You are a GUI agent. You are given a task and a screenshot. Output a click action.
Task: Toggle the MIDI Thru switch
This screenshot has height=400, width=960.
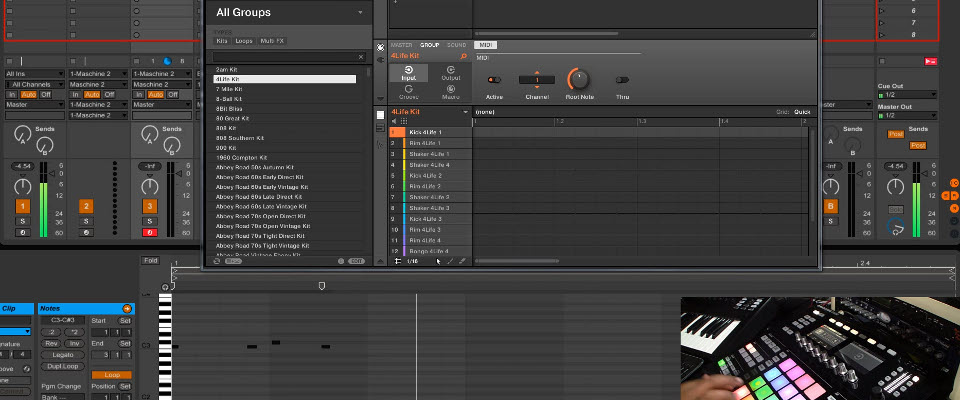(622, 79)
